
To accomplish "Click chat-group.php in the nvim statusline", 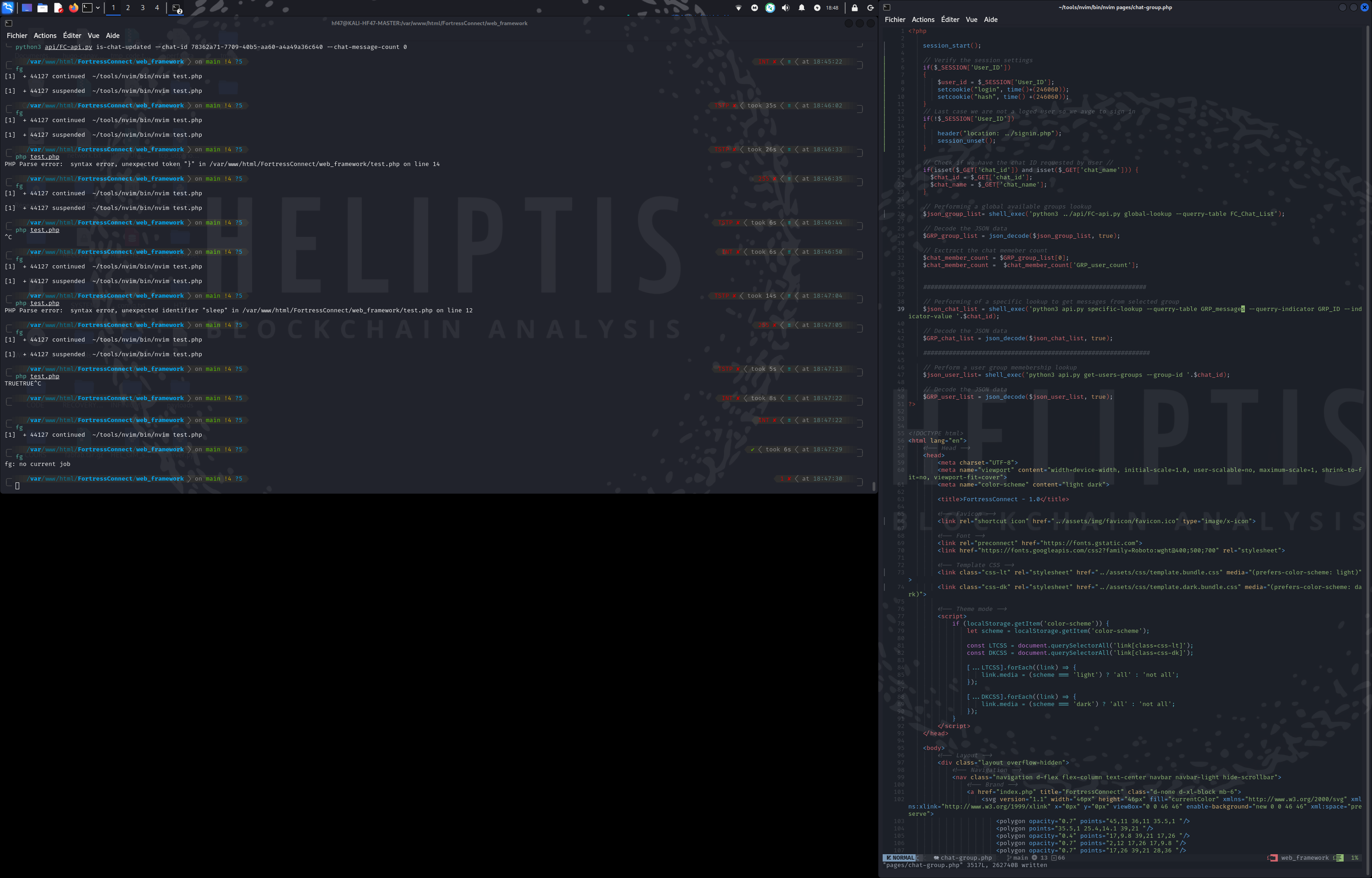I will 965,857.
